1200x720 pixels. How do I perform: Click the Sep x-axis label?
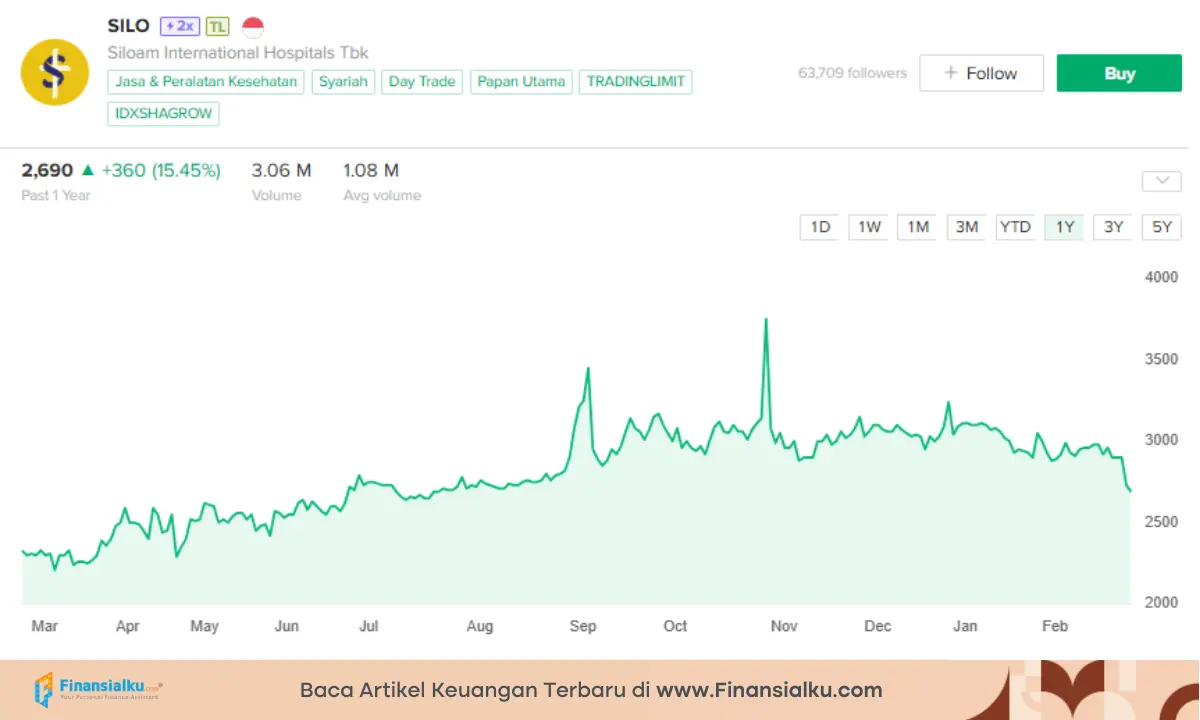(x=583, y=626)
